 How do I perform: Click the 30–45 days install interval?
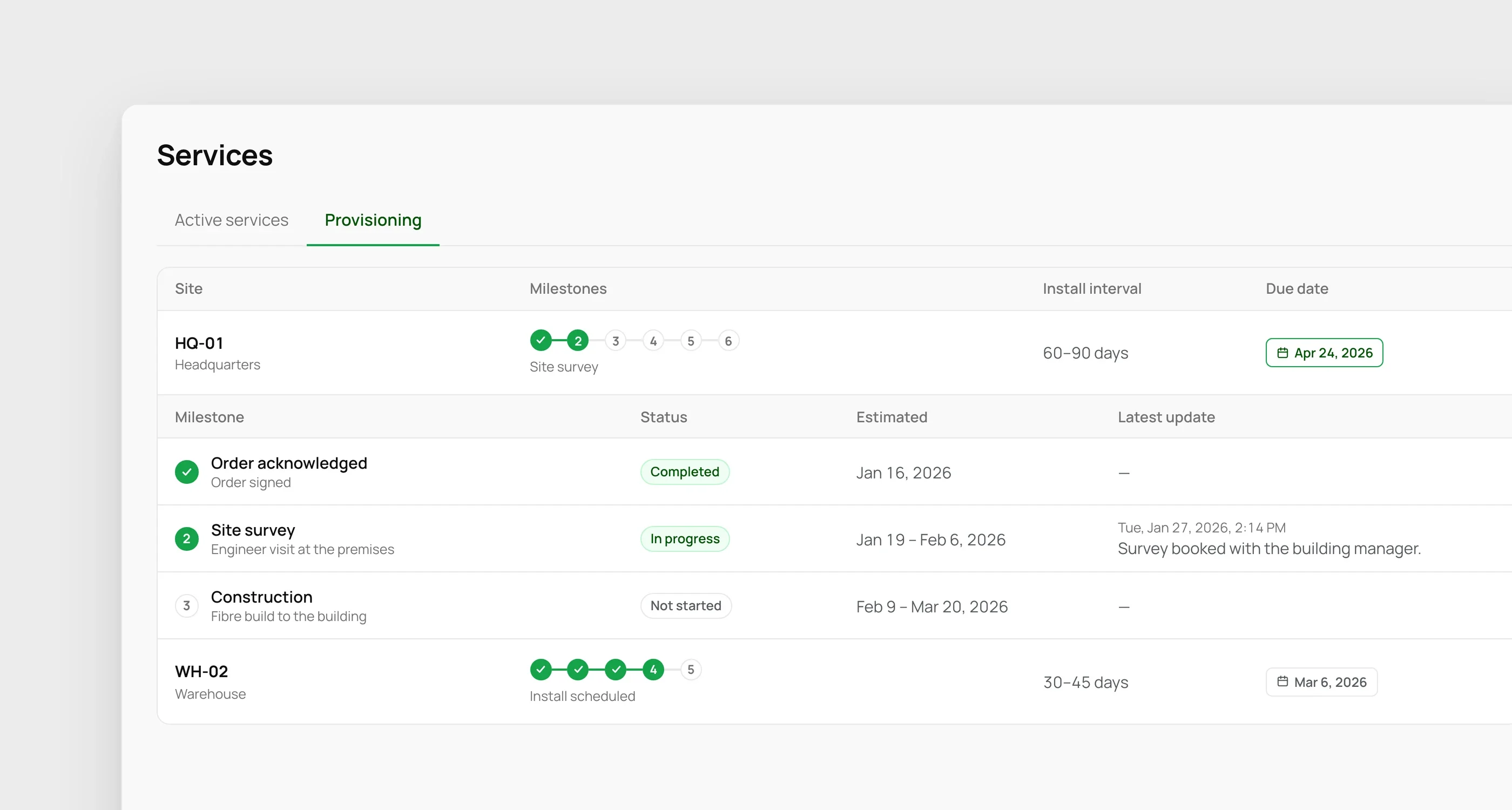[1085, 682]
